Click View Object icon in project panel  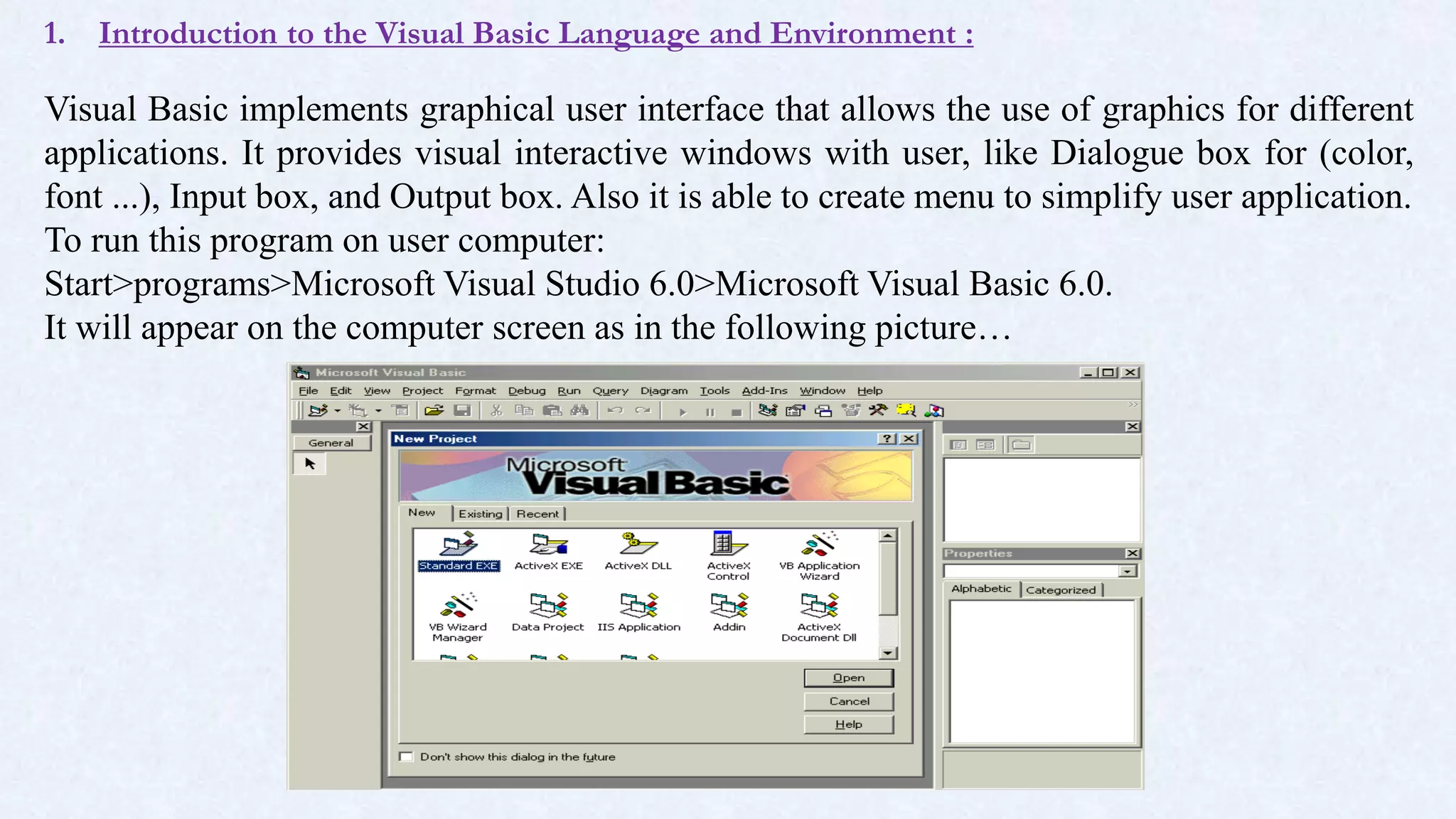(x=985, y=445)
